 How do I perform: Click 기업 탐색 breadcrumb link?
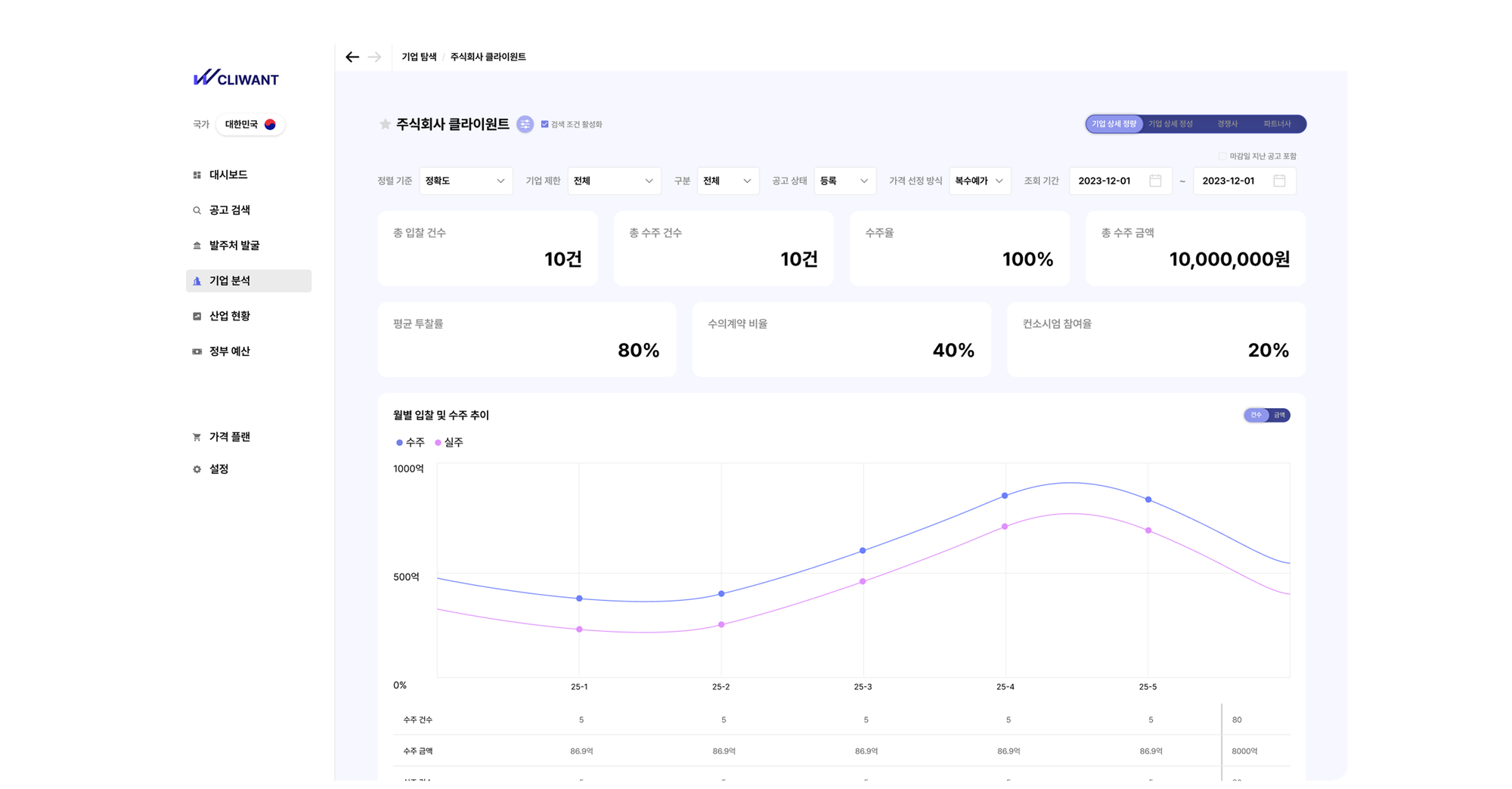coord(419,57)
